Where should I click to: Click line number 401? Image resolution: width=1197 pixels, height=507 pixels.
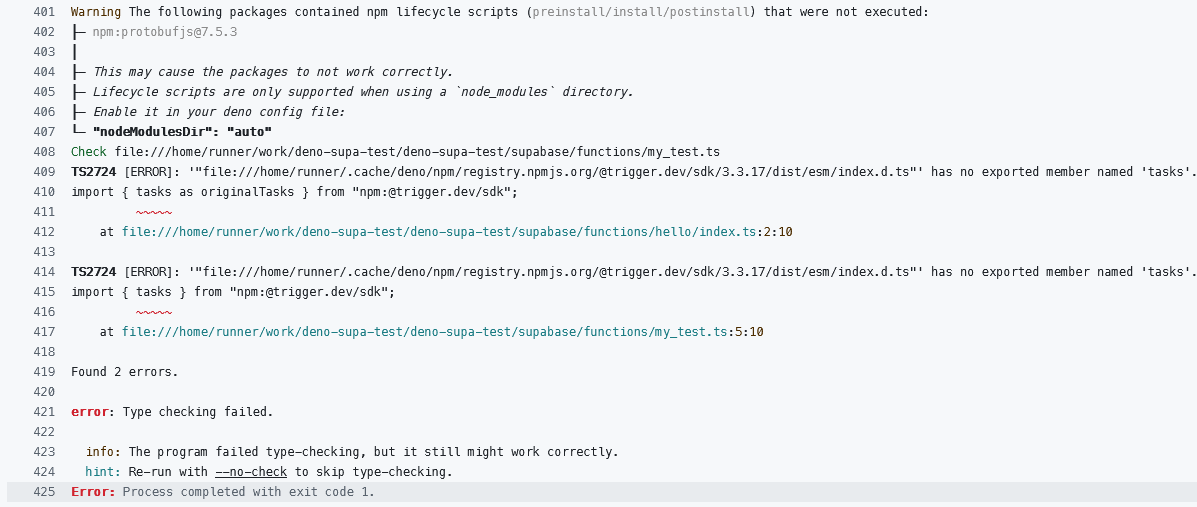point(43,12)
